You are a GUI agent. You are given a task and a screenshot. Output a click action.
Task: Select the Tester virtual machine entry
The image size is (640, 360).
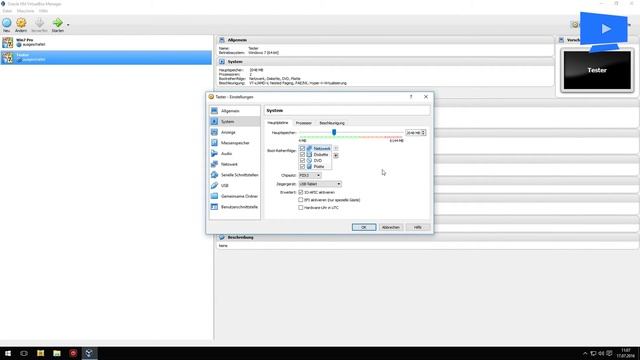point(106,58)
